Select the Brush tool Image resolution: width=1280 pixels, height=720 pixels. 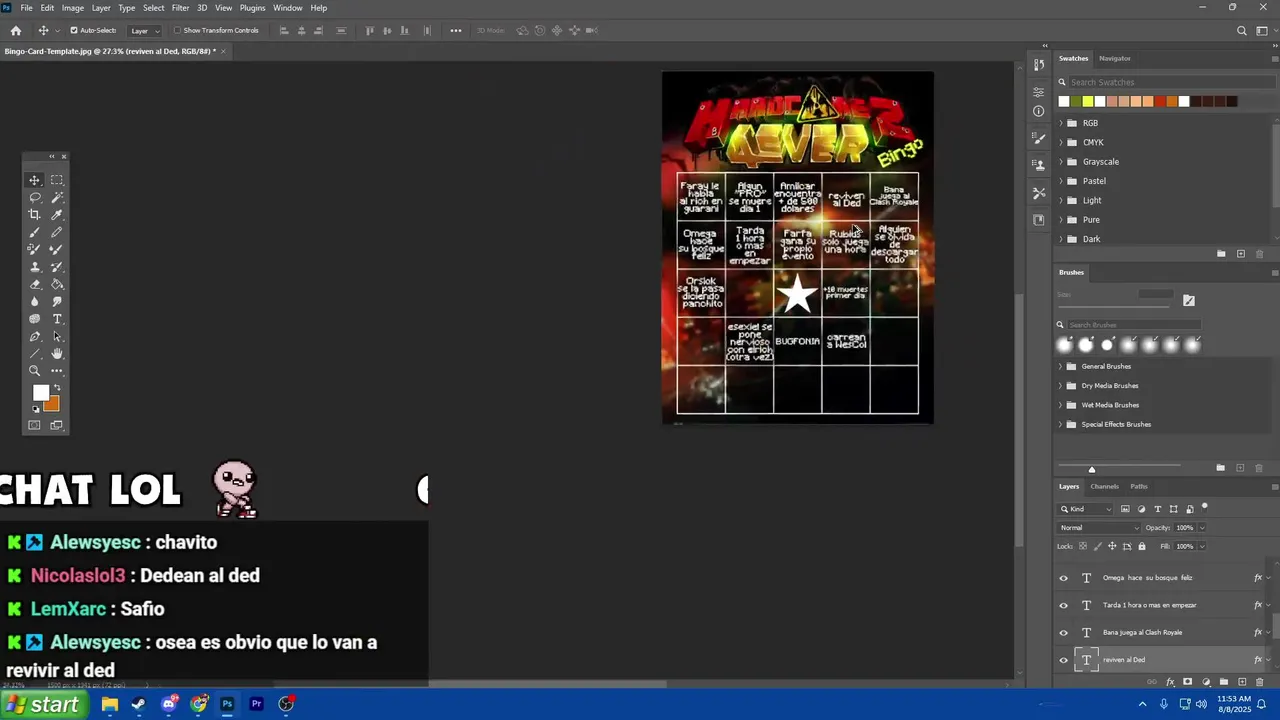35,232
